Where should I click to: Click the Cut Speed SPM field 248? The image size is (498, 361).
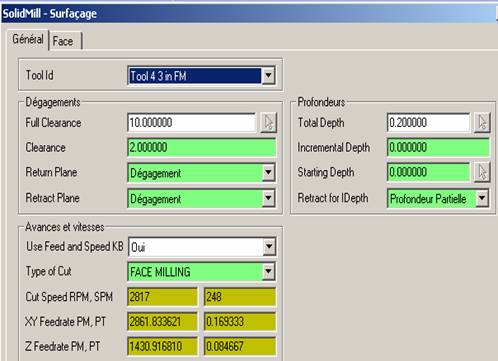click(240, 297)
